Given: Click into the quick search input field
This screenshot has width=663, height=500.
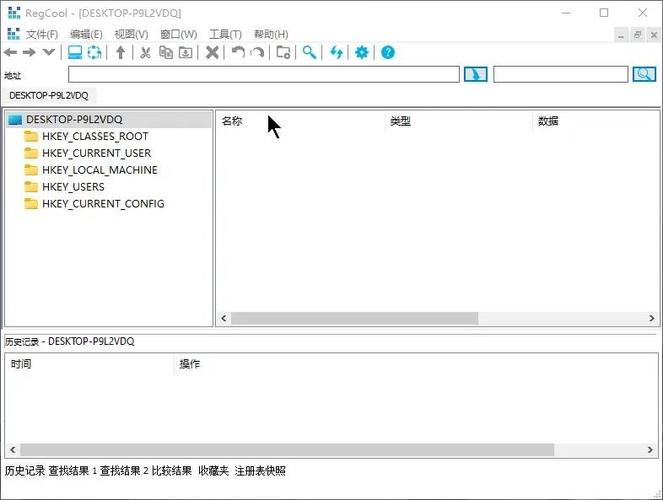Looking at the screenshot, I should (x=561, y=74).
